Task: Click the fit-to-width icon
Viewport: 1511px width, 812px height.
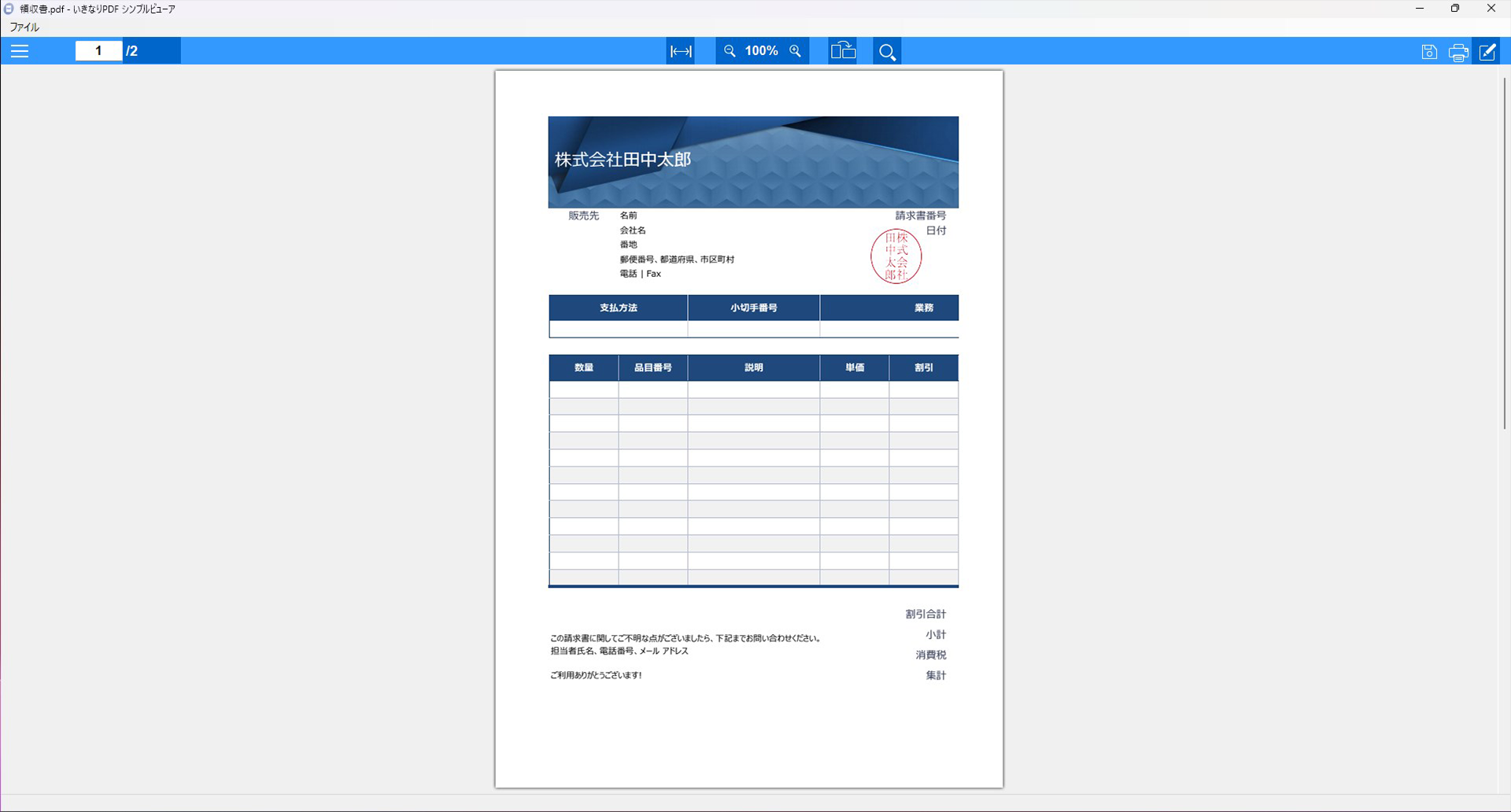Action: tap(681, 51)
